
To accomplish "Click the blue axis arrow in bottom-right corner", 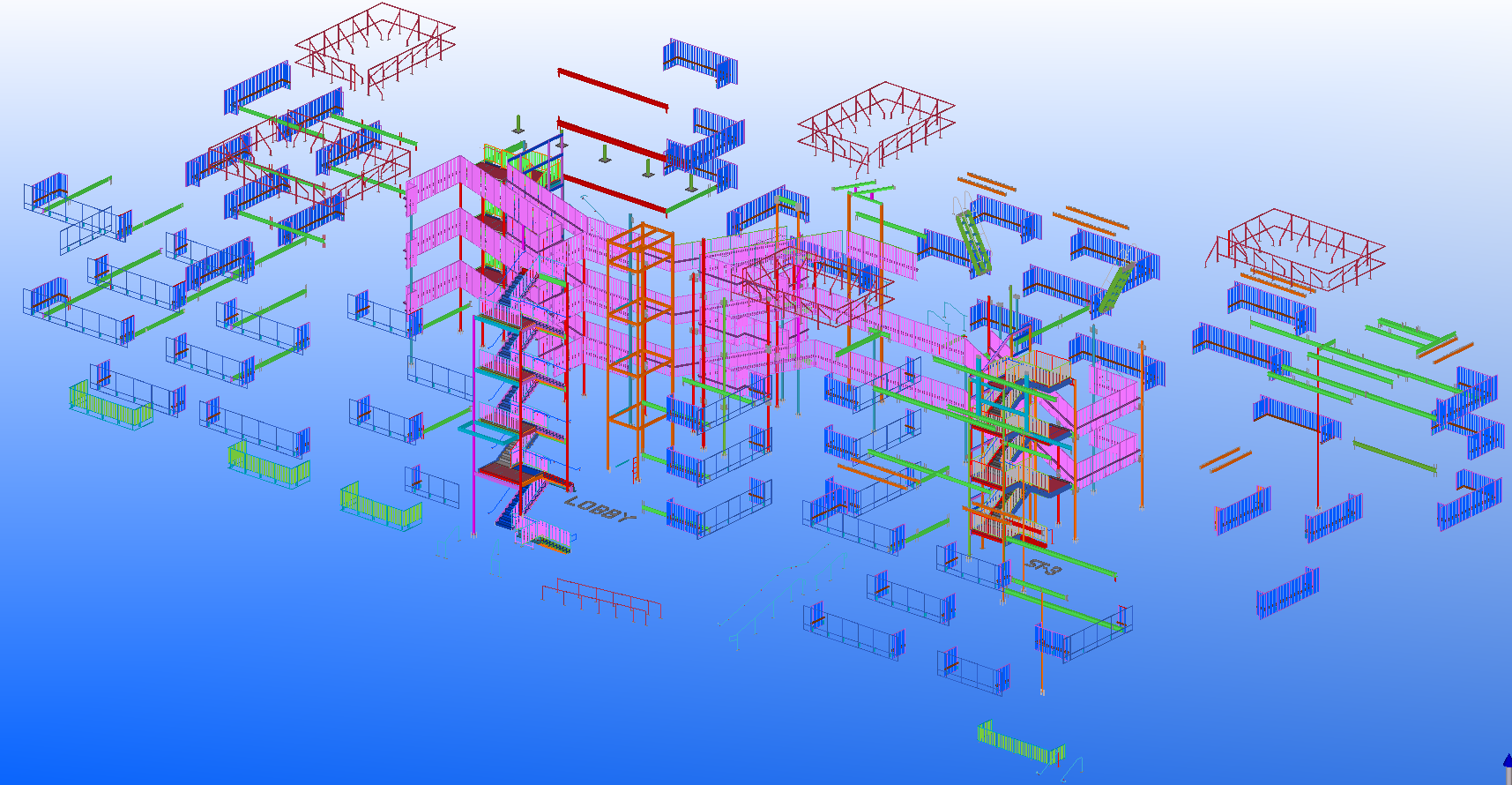I will pyautogui.click(x=1507, y=763).
